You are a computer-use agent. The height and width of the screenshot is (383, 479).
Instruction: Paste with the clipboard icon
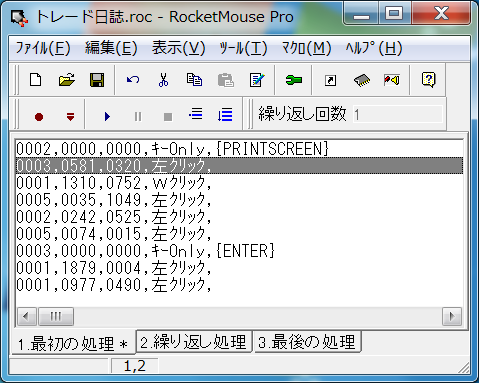pyautogui.click(x=226, y=80)
